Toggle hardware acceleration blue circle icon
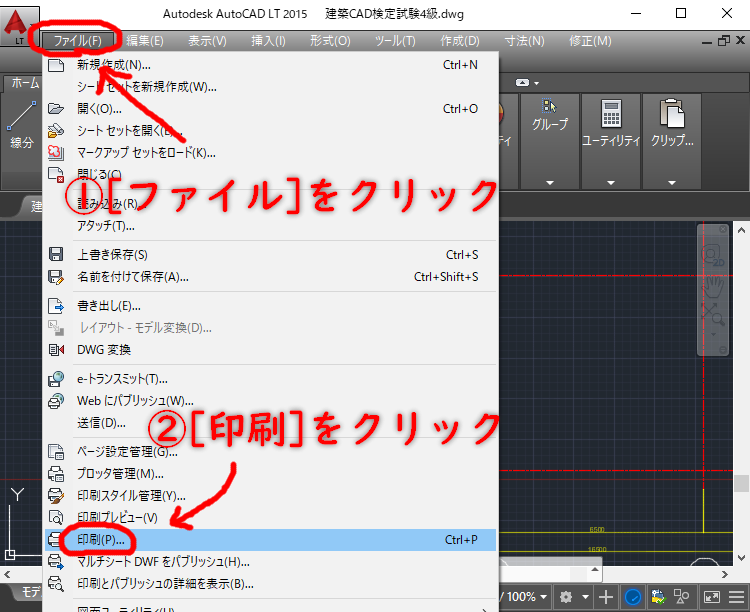Viewport: 750px width, 612px height. point(633,597)
